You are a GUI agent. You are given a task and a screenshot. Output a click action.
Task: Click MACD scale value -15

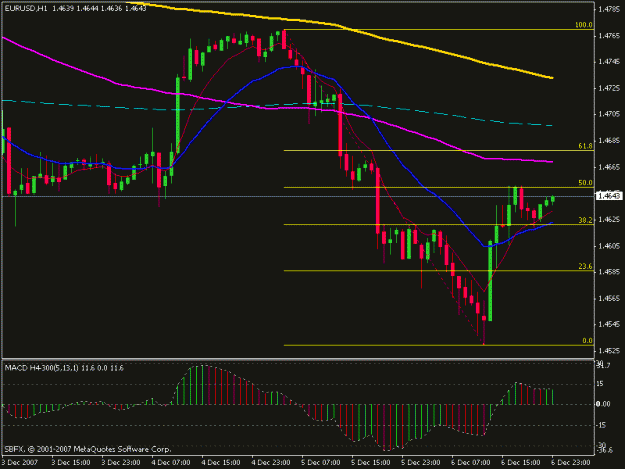click(x=601, y=425)
